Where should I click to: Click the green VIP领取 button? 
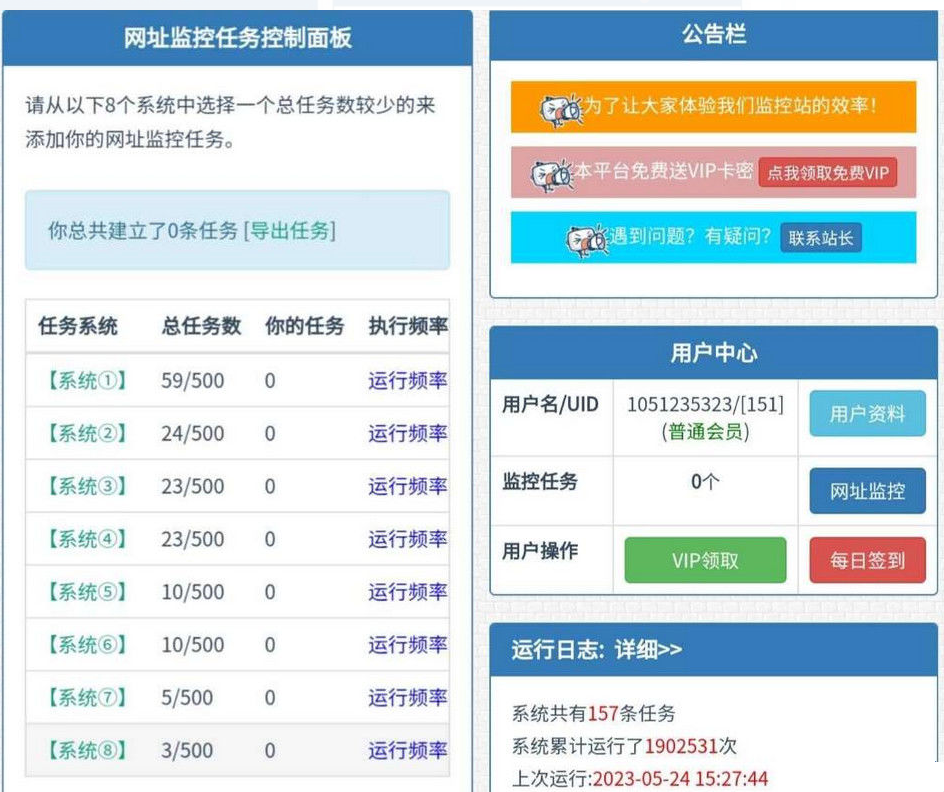tap(704, 560)
